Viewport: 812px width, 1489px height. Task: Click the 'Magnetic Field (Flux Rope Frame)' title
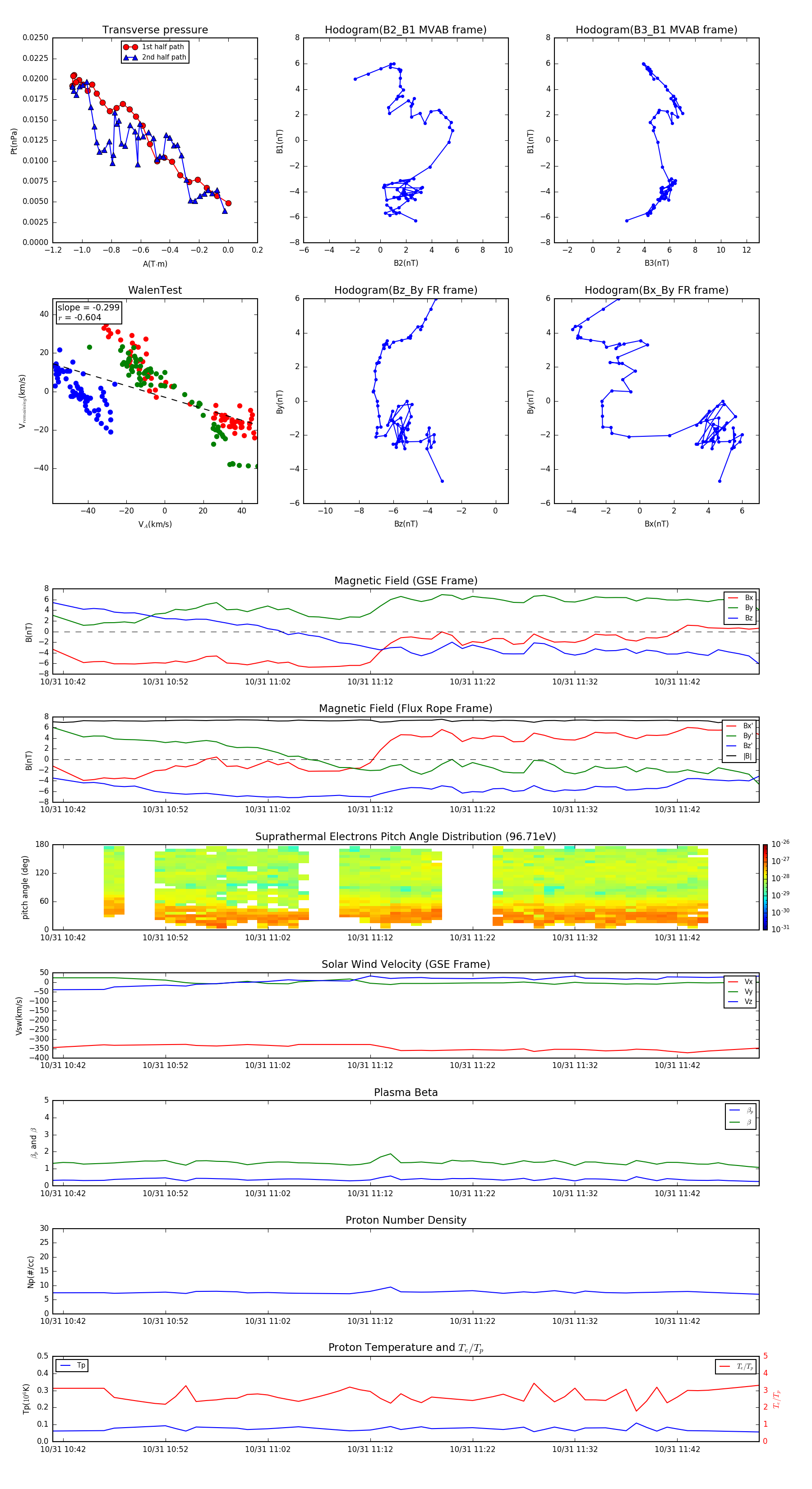[406, 709]
